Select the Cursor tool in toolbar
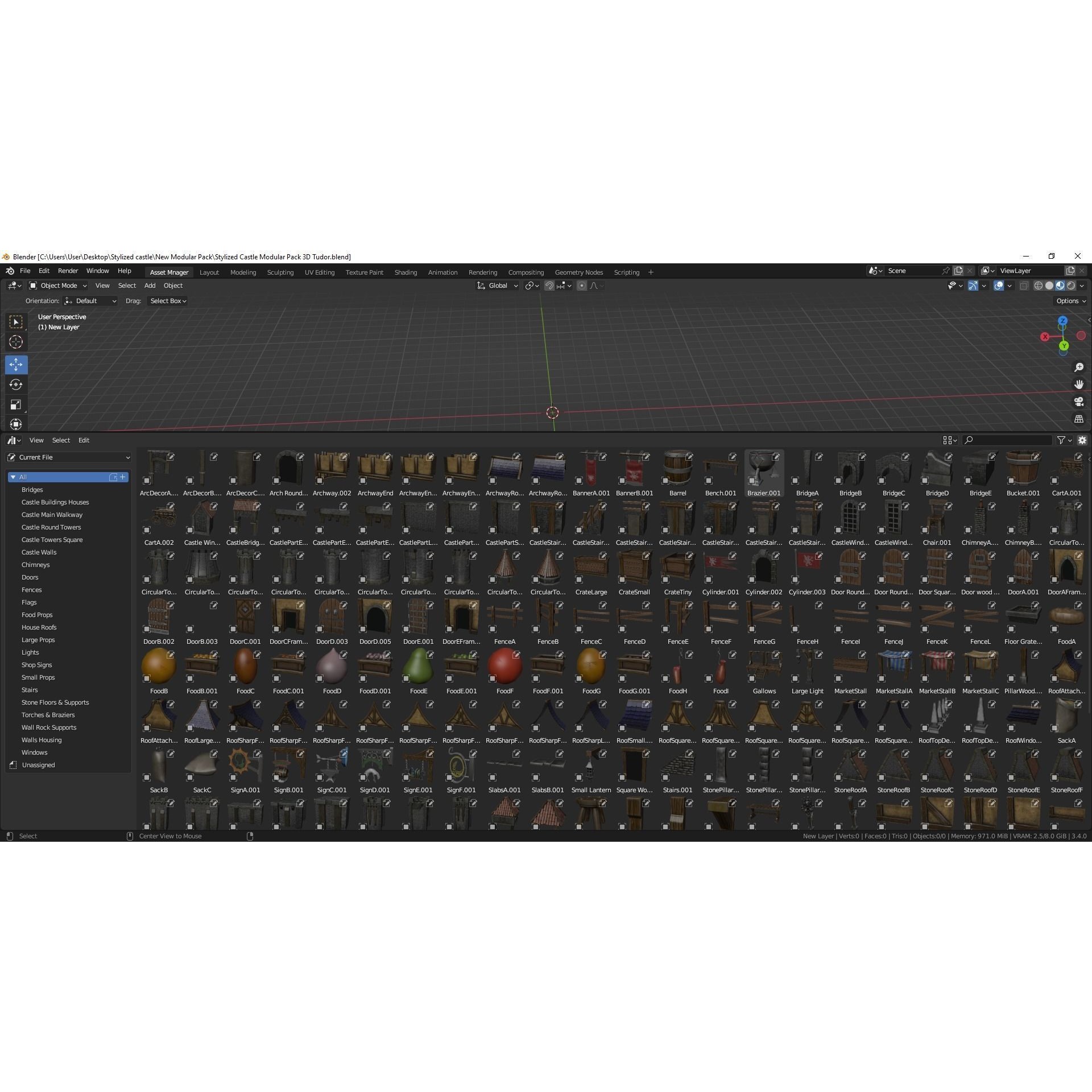The width and height of the screenshot is (1092, 1092). pos(16,342)
